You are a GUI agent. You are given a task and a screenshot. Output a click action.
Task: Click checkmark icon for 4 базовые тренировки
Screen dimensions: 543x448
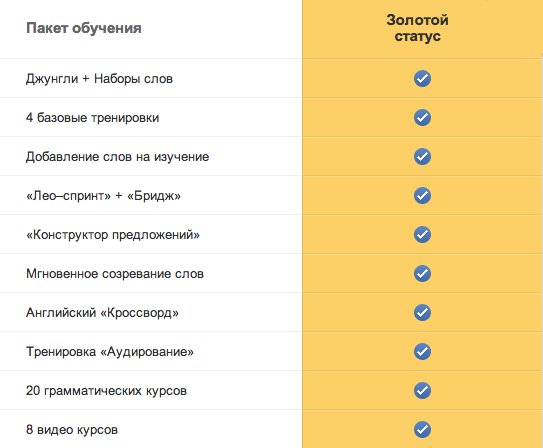[422, 118]
